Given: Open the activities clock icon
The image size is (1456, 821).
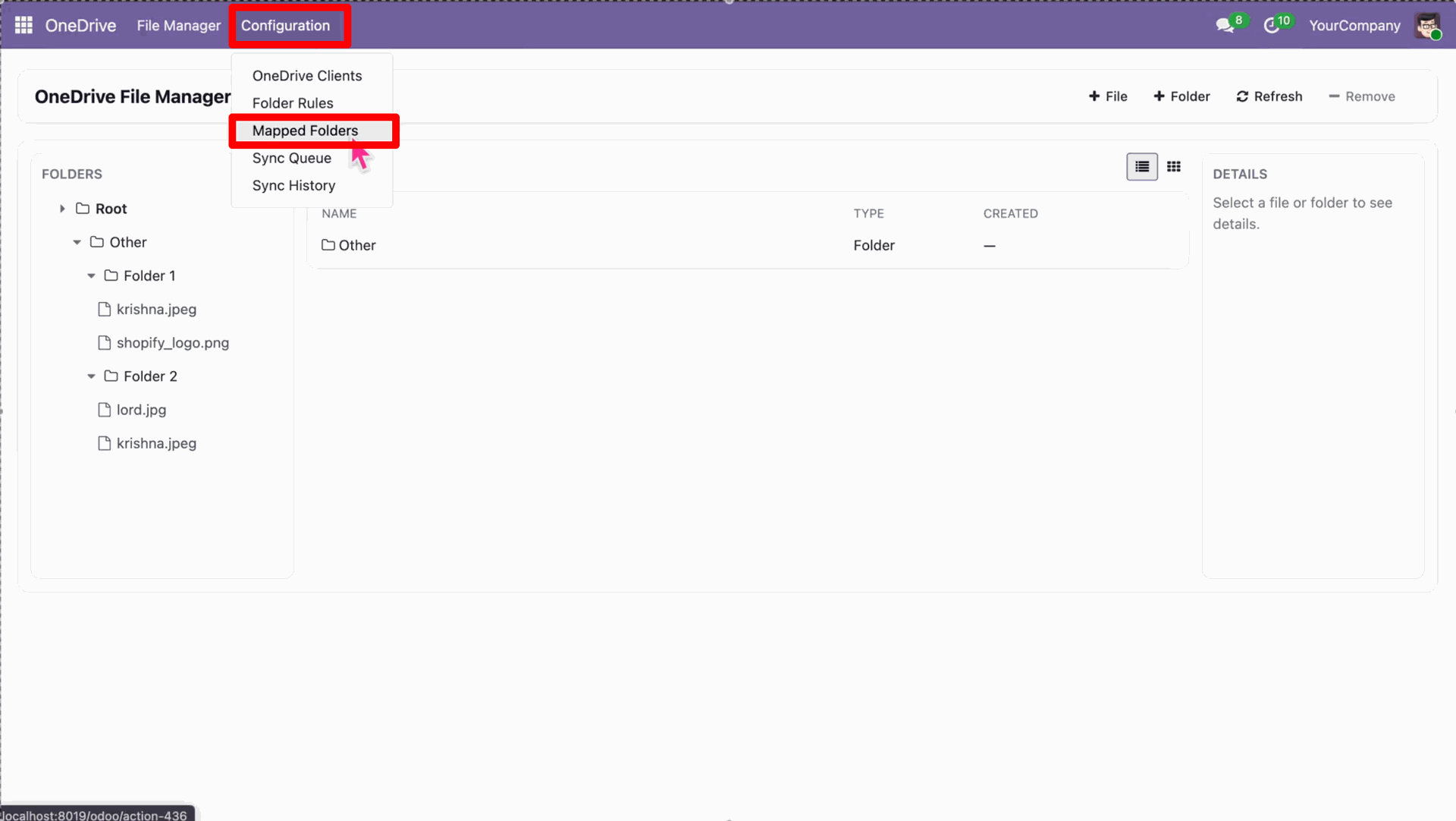Looking at the screenshot, I should point(1272,26).
